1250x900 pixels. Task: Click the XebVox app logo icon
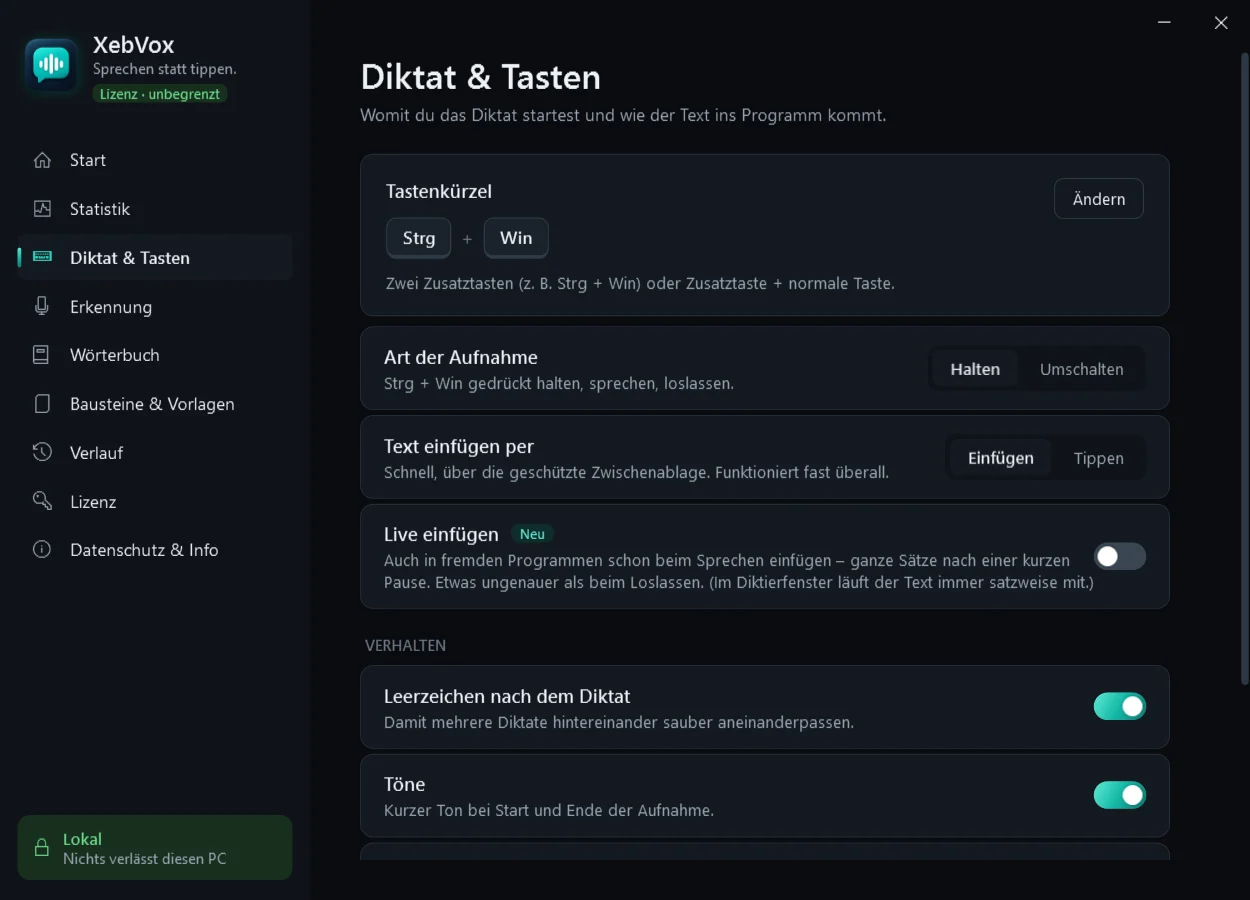51,66
